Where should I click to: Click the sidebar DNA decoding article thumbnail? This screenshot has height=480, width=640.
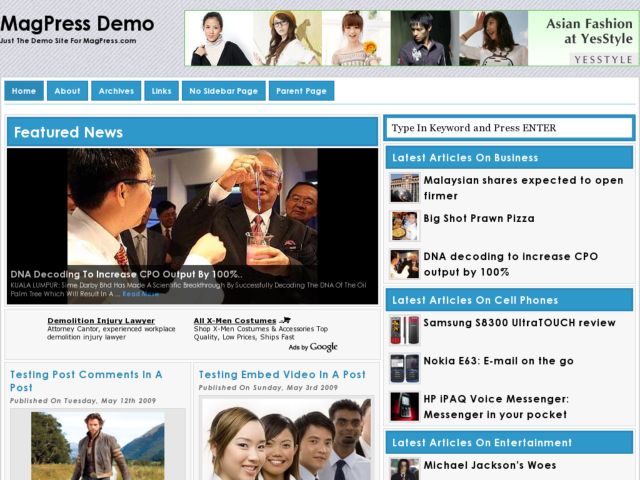click(x=404, y=264)
